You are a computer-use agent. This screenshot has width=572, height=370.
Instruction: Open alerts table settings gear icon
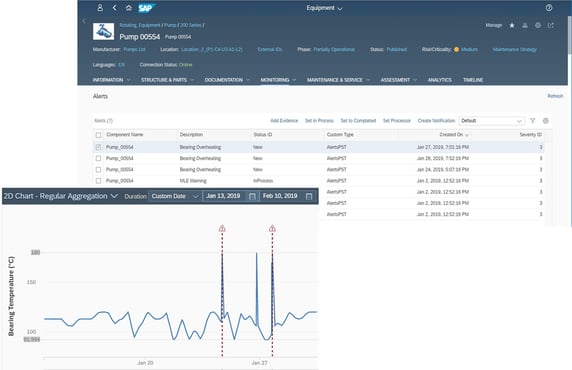pos(546,121)
